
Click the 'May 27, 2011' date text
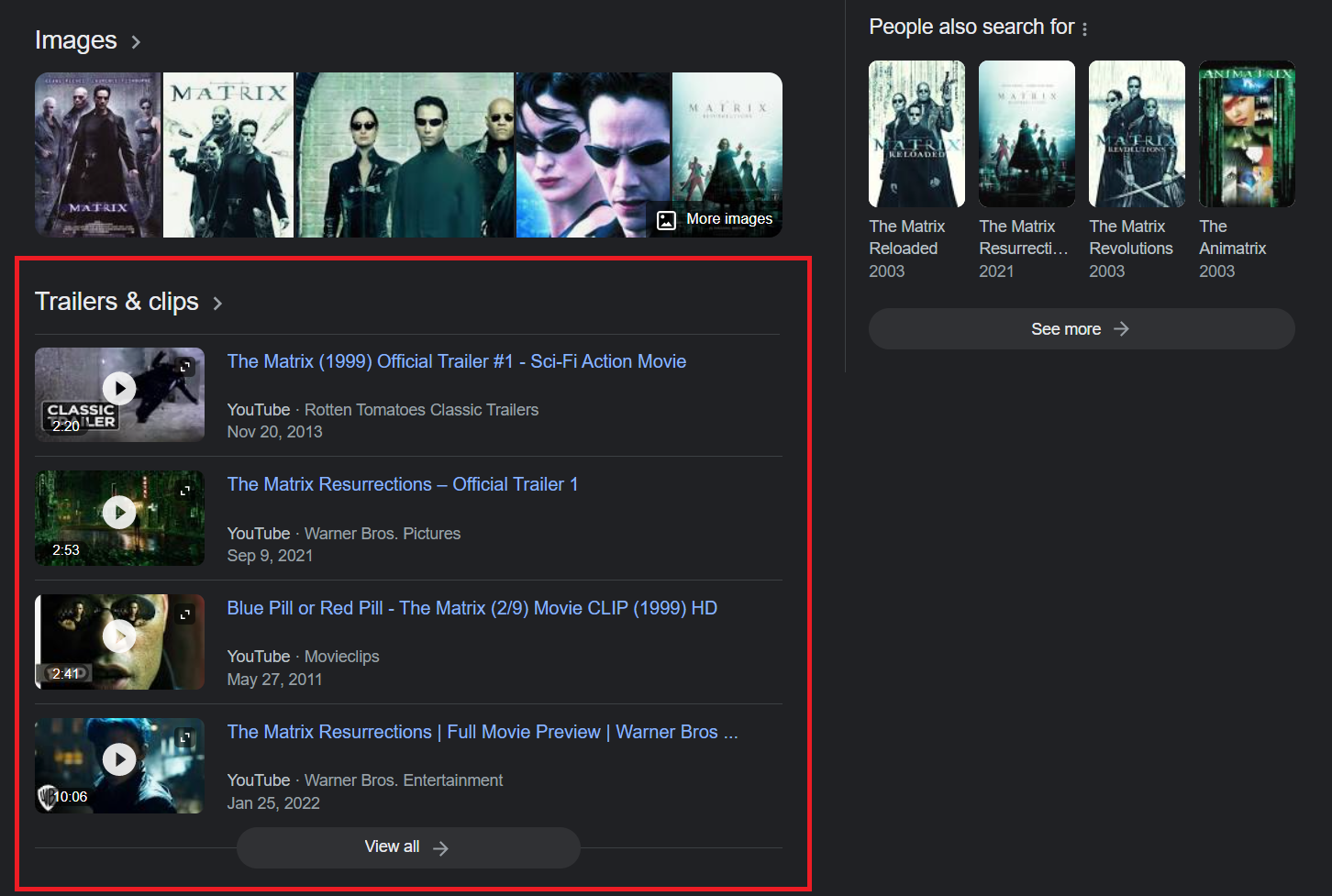275,680
